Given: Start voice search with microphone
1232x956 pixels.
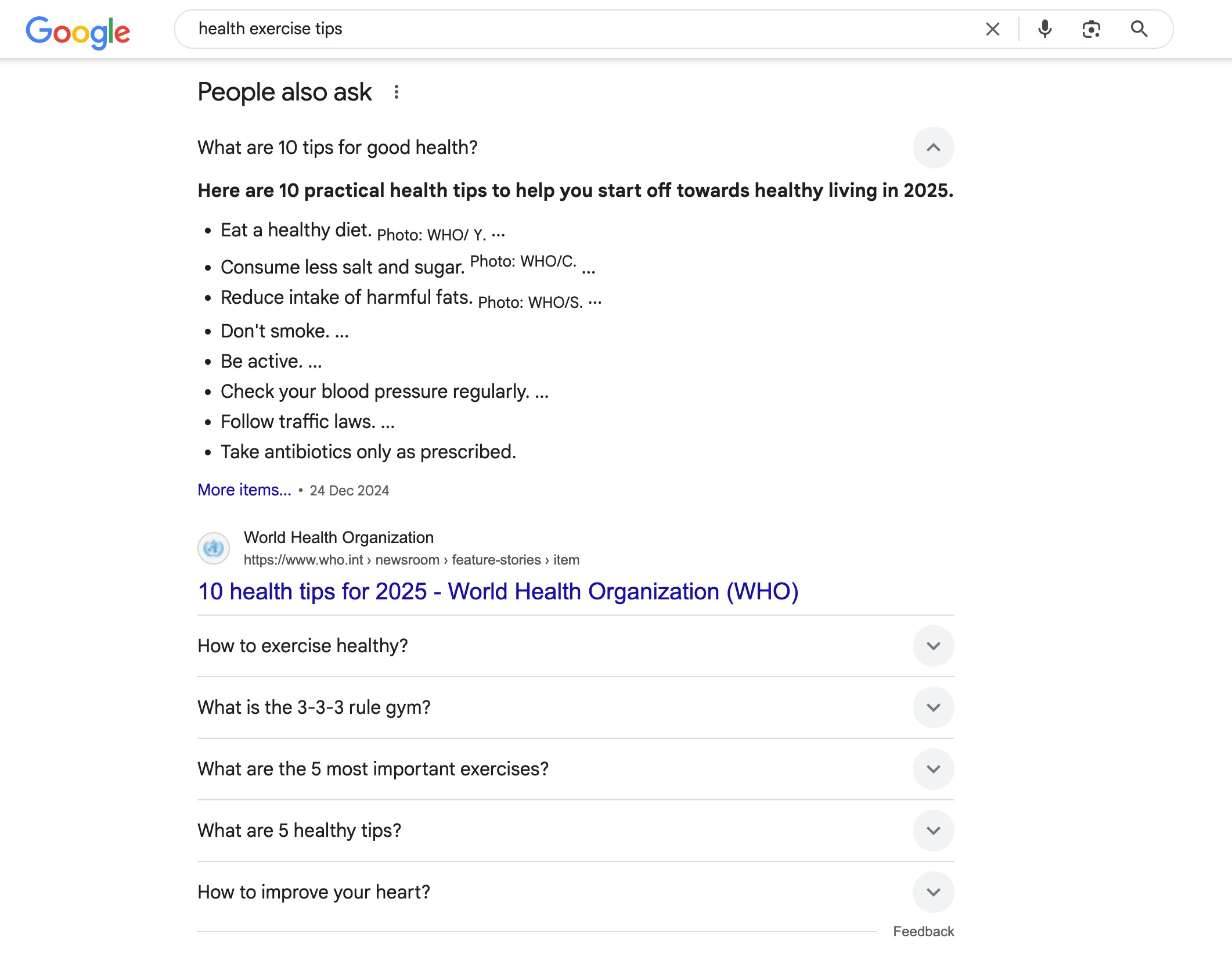Looking at the screenshot, I should click(x=1044, y=29).
